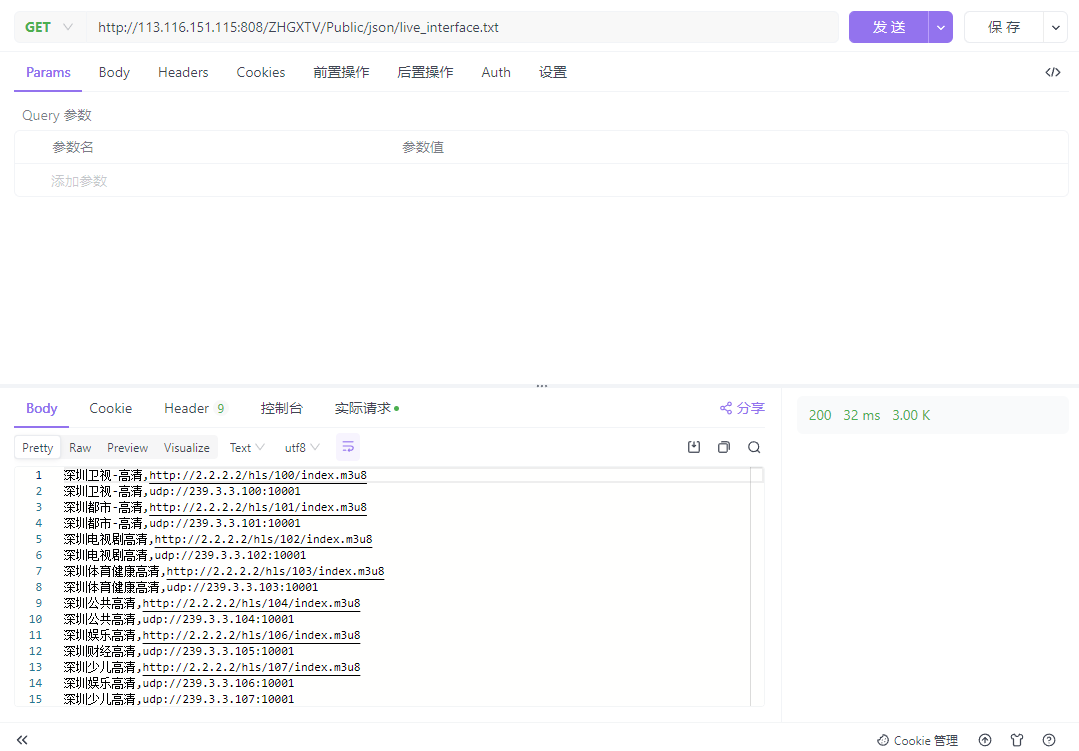Collapse the sidebar with the « chevron

click(x=22, y=739)
